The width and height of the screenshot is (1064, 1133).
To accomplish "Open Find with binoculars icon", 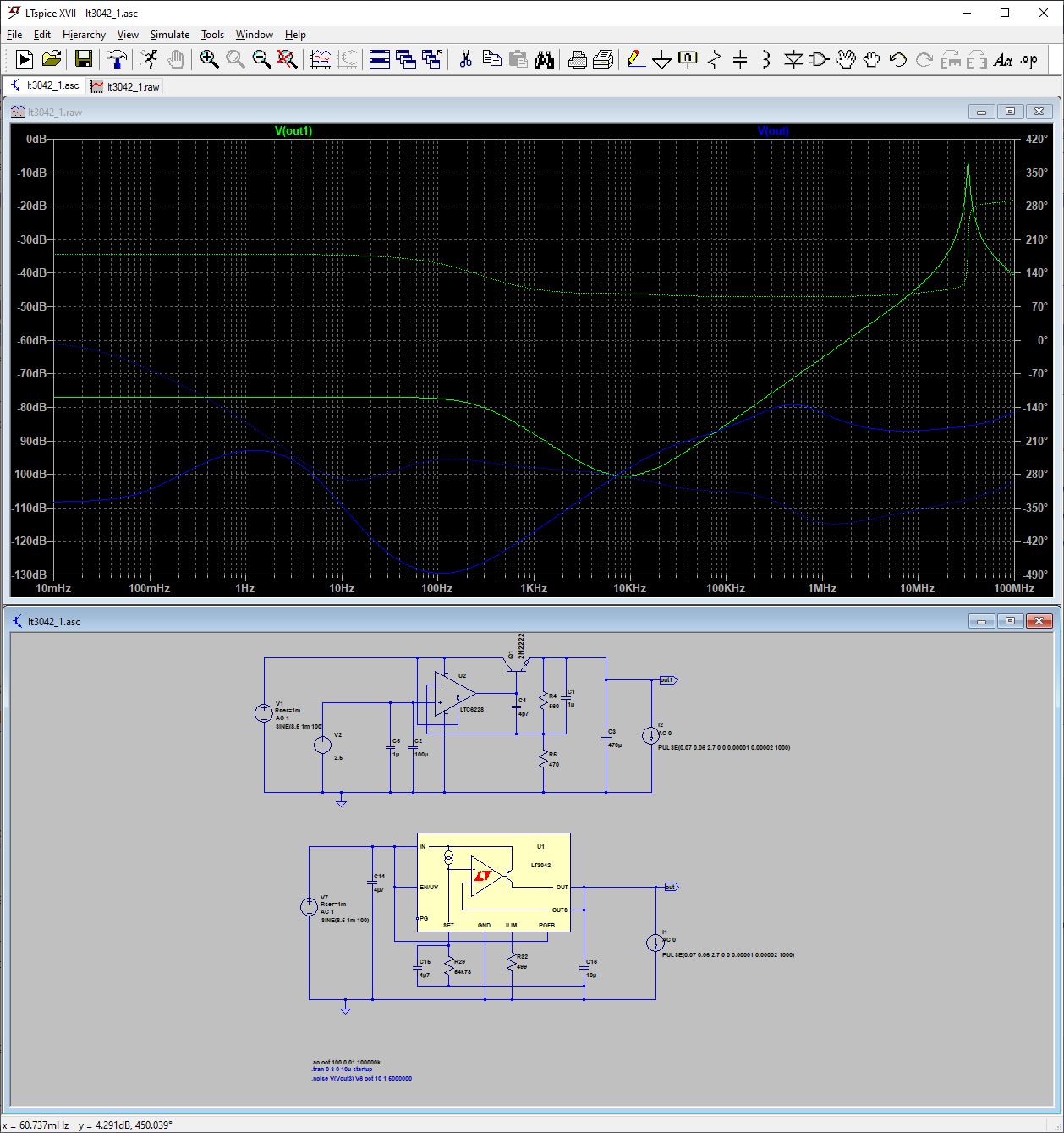I will pyautogui.click(x=544, y=59).
